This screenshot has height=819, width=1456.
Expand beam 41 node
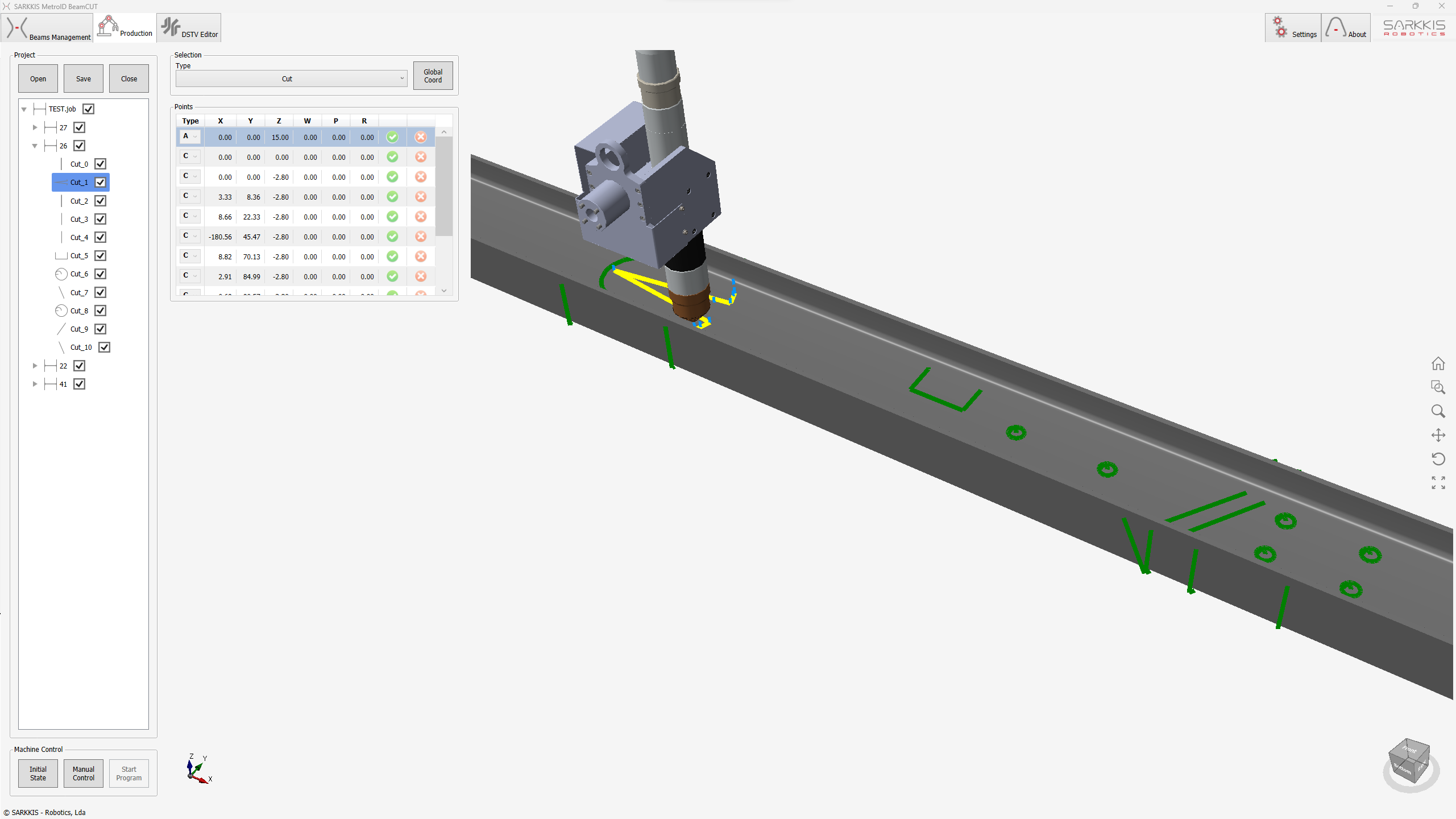pyautogui.click(x=35, y=384)
